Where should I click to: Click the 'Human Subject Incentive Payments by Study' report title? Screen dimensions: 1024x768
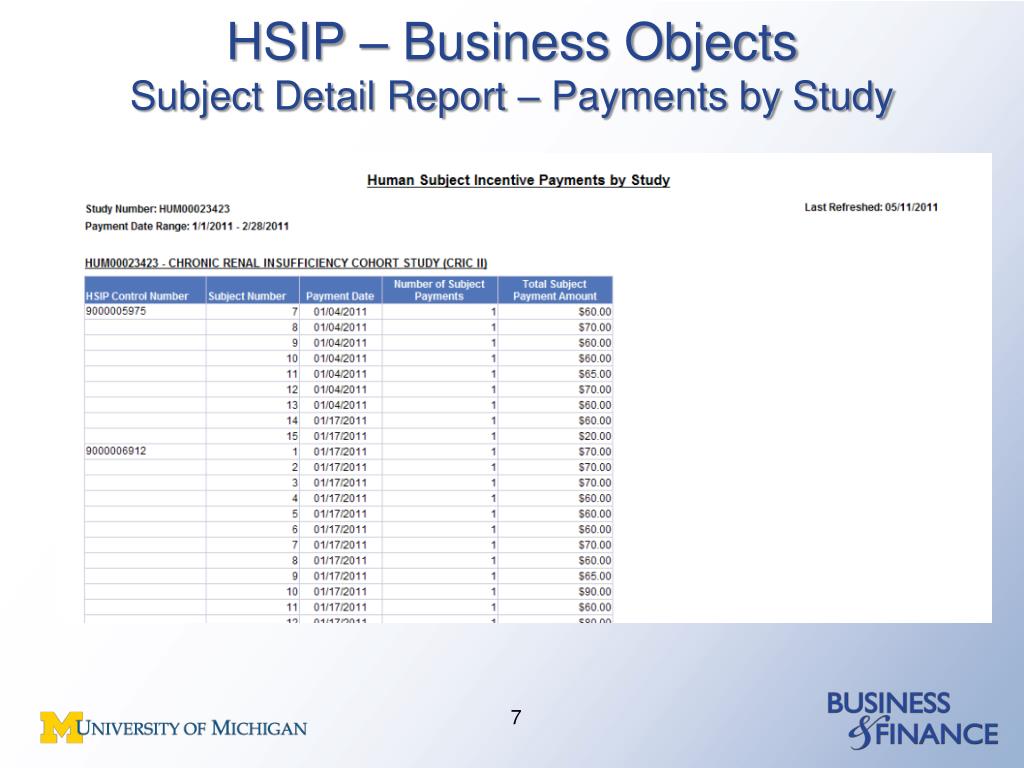(x=519, y=180)
